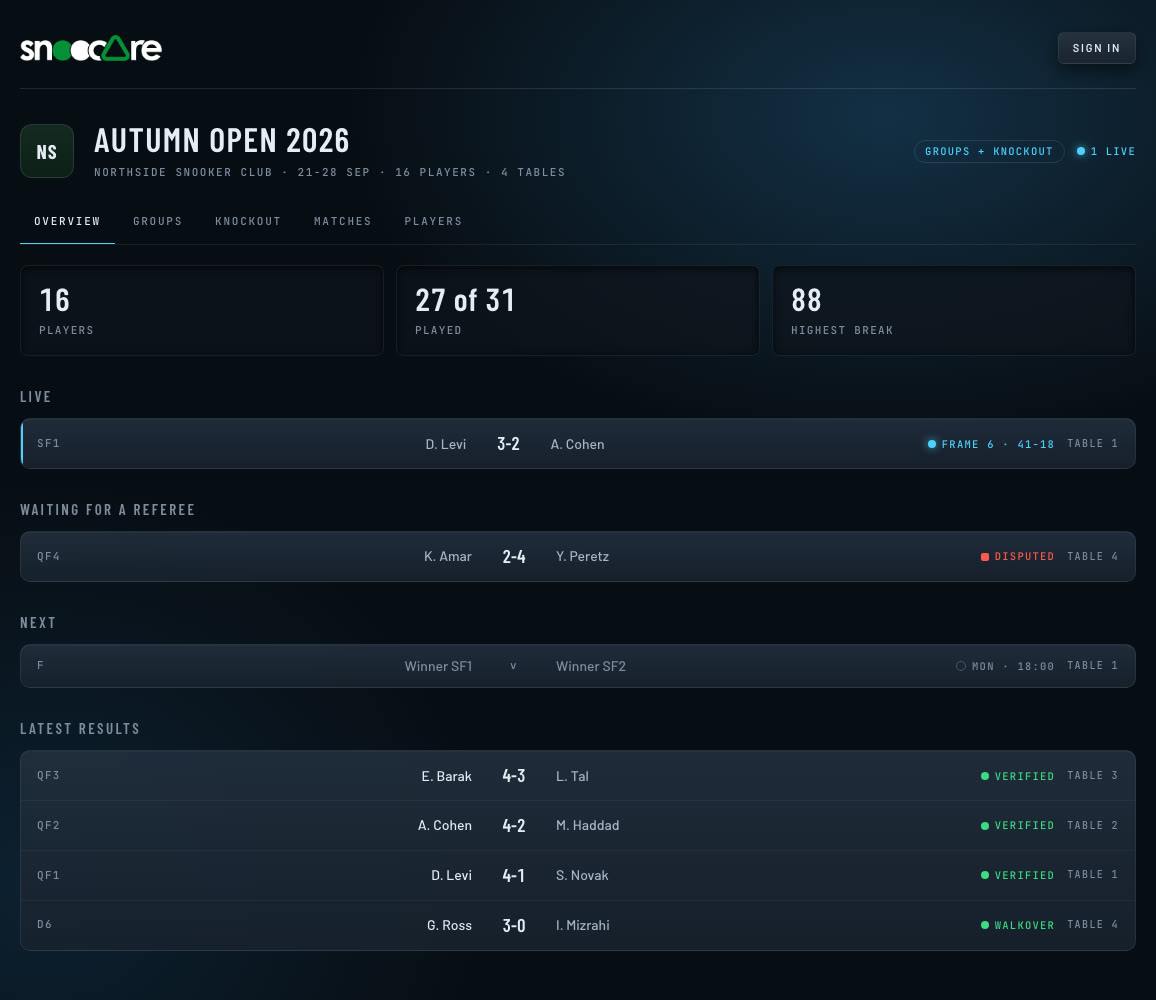Click the 4-3 score in QF3
The height and width of the screenshot is (1000, 1156).
514,776
